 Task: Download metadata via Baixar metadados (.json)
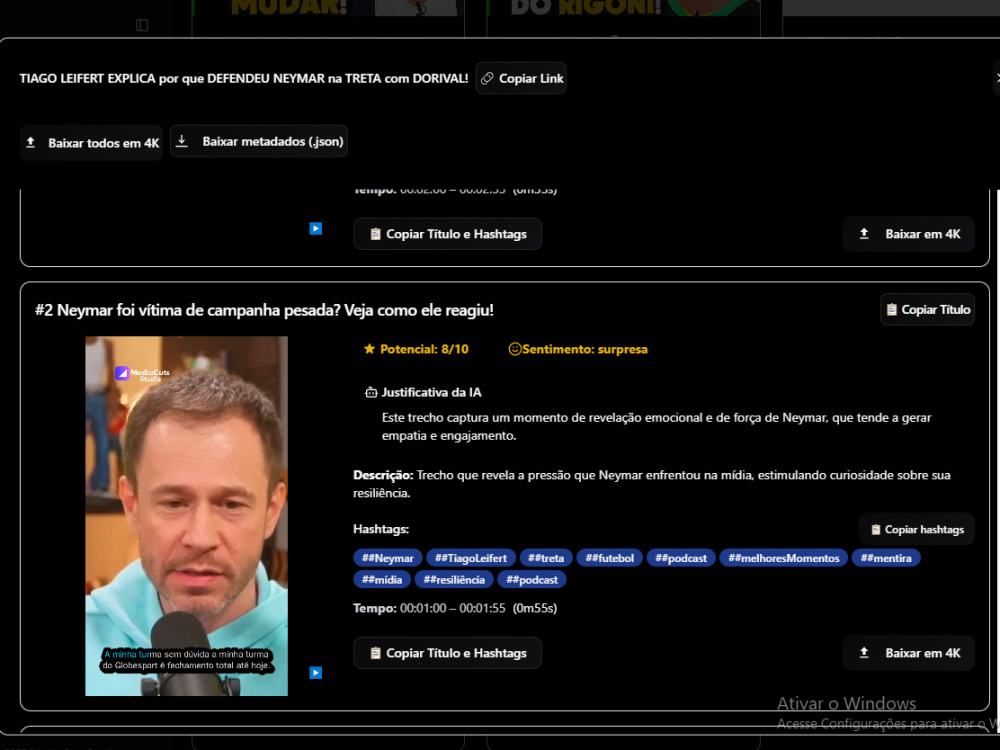(259, 142)
